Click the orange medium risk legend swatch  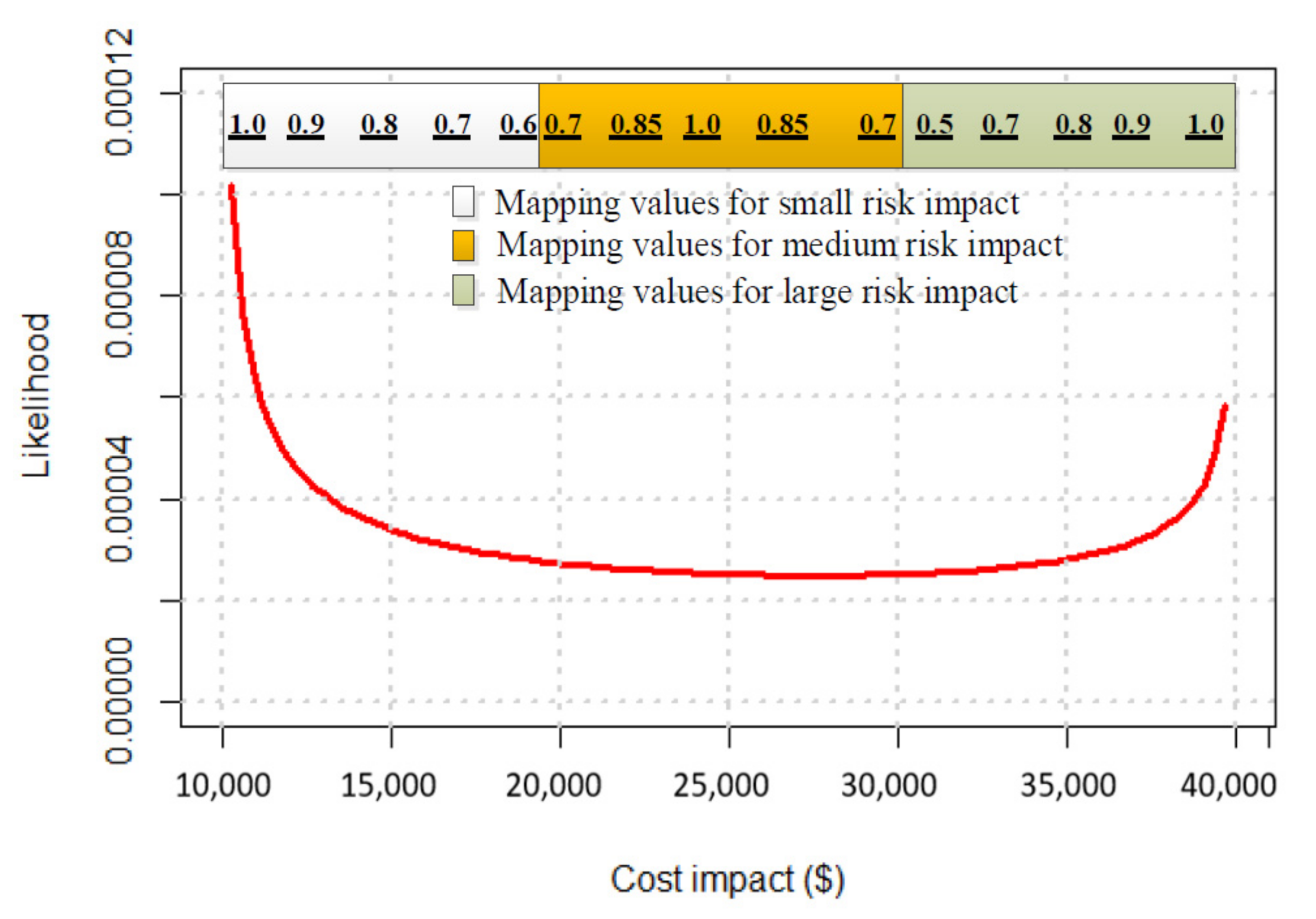pyautogui.click(x=463, y=245)
